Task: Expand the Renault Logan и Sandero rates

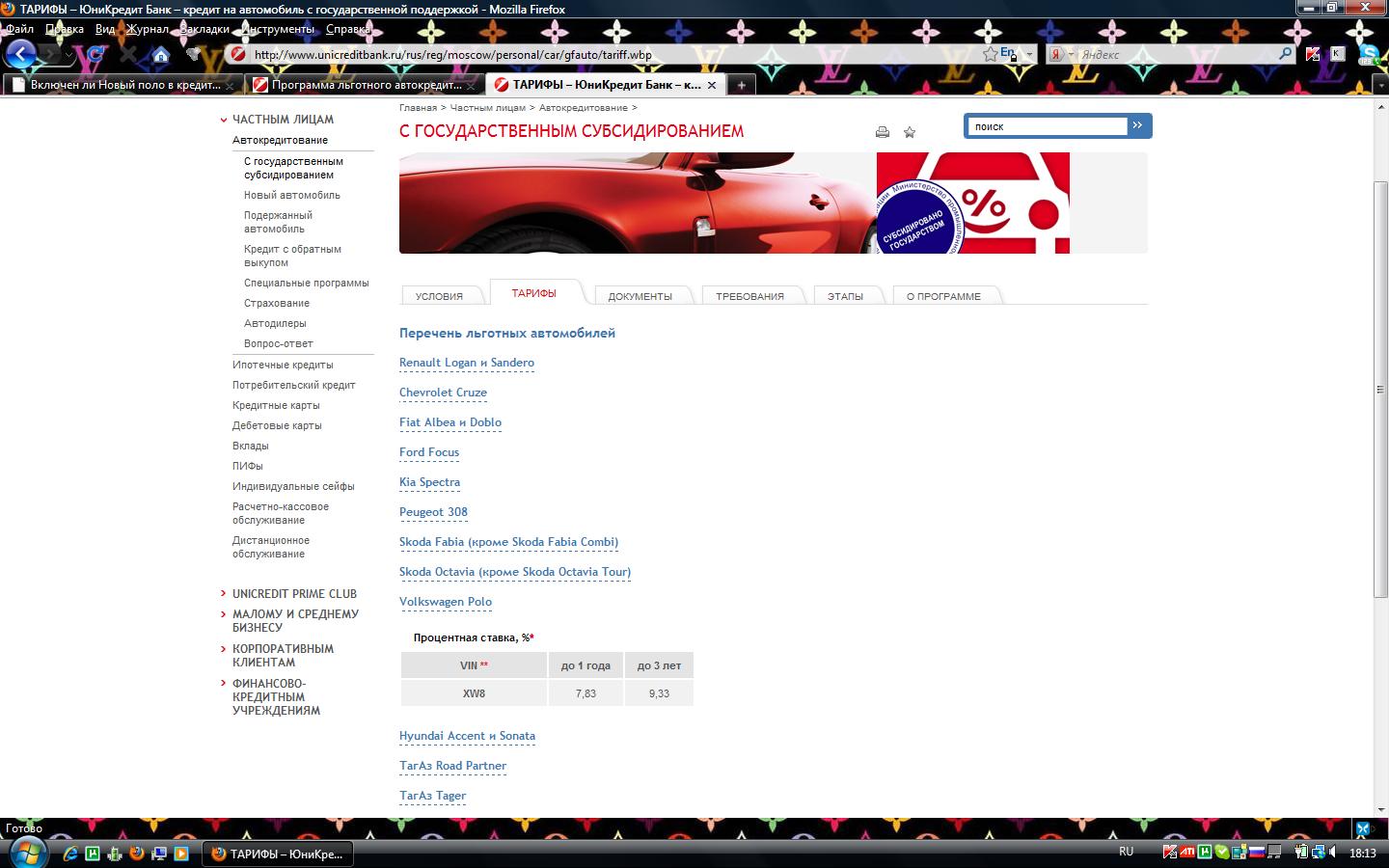Action: 467,363
